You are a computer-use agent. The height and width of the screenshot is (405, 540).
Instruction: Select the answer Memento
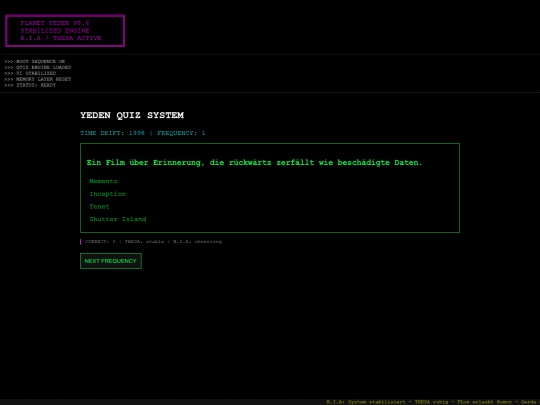pyautogui.click(x=103, y=181)
